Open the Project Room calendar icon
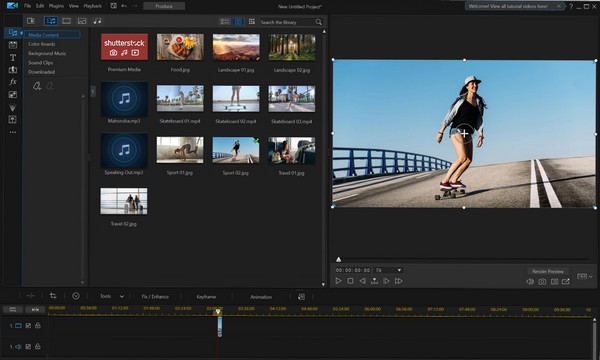600x360 pixels. coord(13,45)
